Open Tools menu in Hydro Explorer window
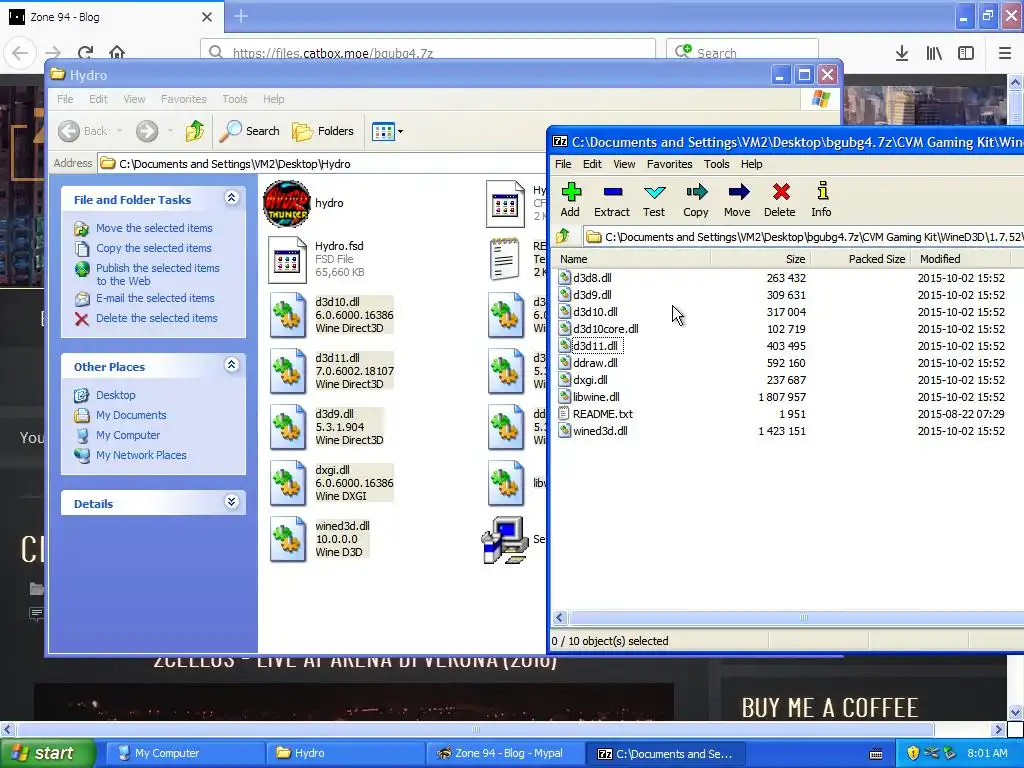The image size is (1024, 768). point(234,99)
